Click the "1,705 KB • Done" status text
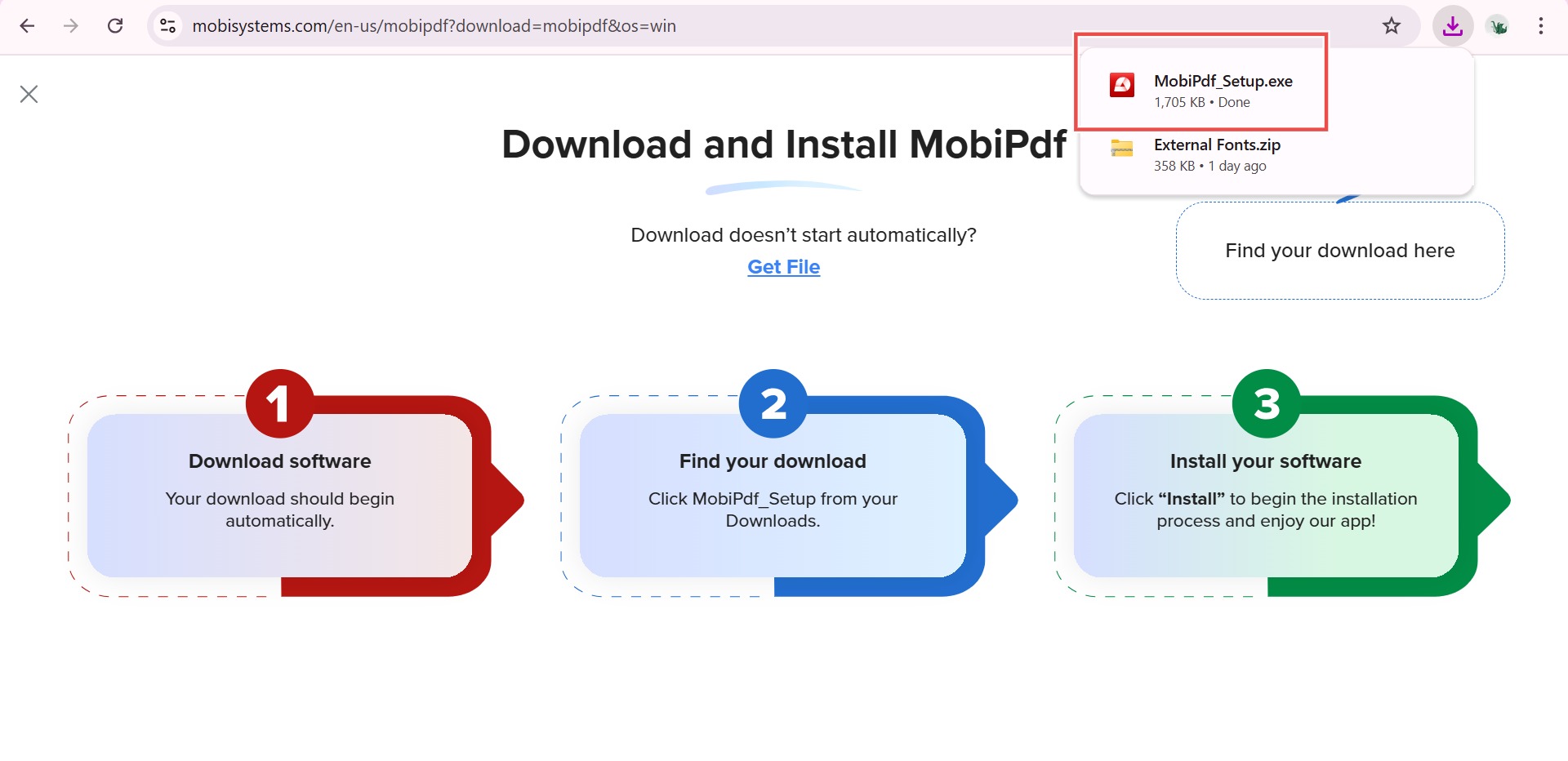The height and width of the screenshot is (761, 1568). [1202, 102]
